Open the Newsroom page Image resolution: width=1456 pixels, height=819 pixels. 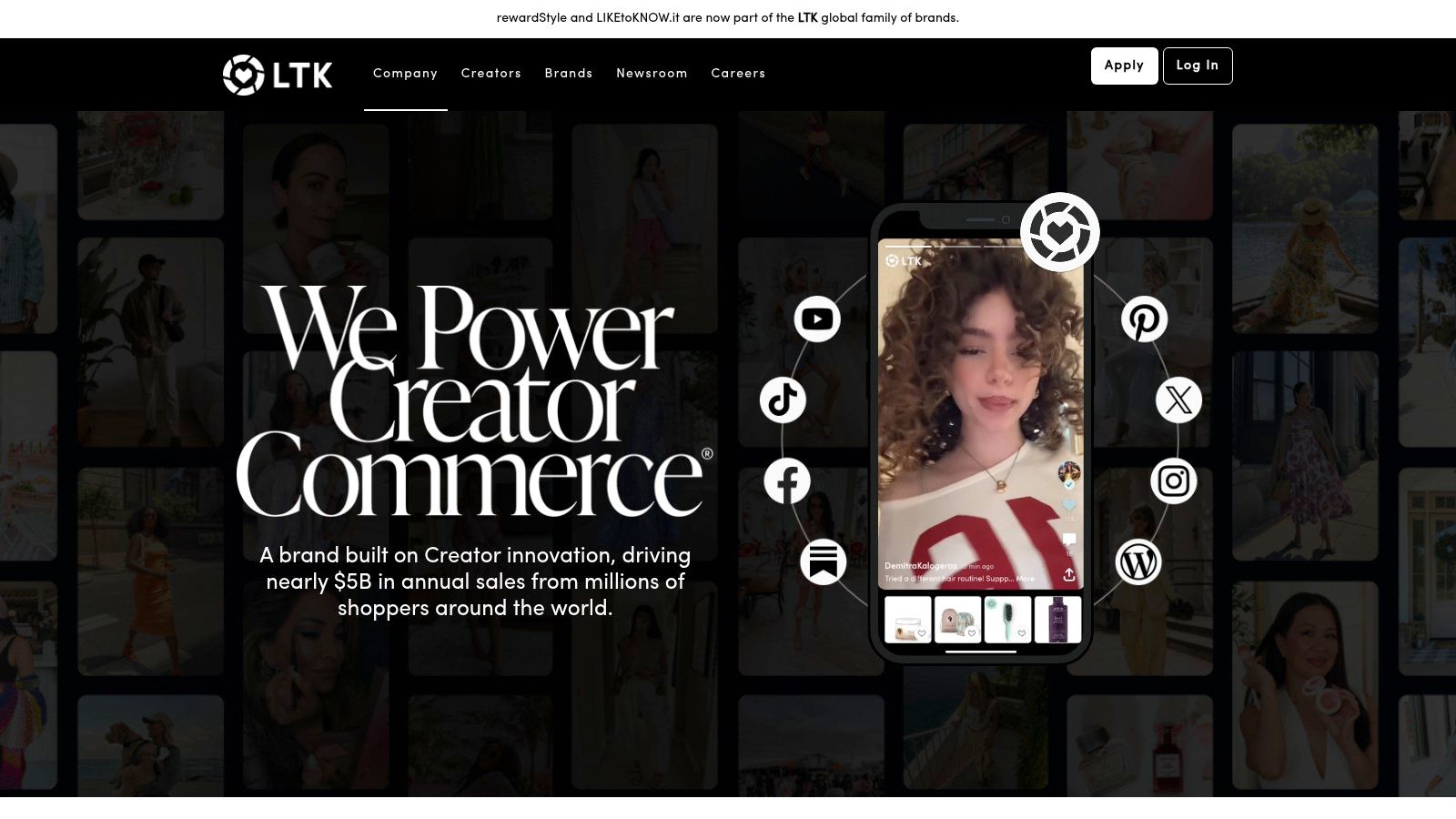[652, 74]
